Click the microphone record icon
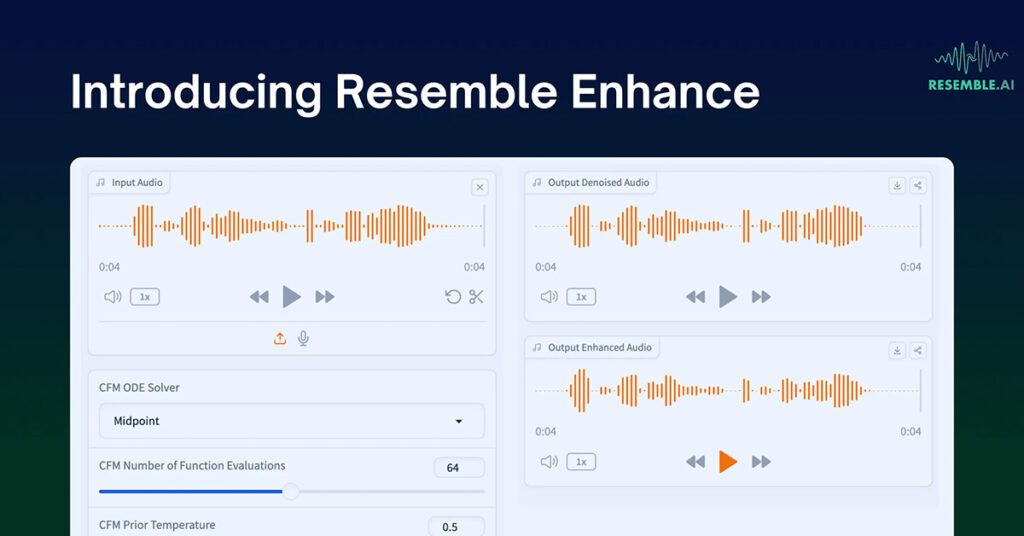The width and height of the screenshot is (1024, 536). pos(303,339)
